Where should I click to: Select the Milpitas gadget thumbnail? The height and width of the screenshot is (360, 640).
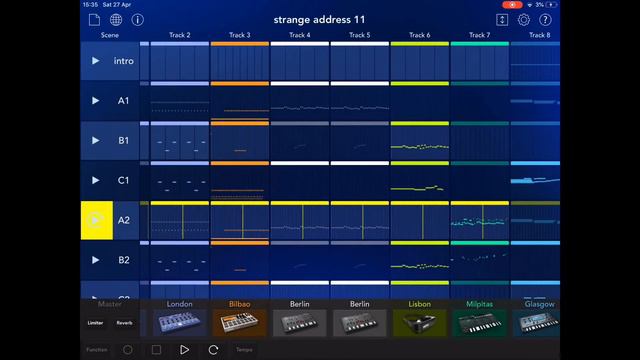(x=480, y=323)
